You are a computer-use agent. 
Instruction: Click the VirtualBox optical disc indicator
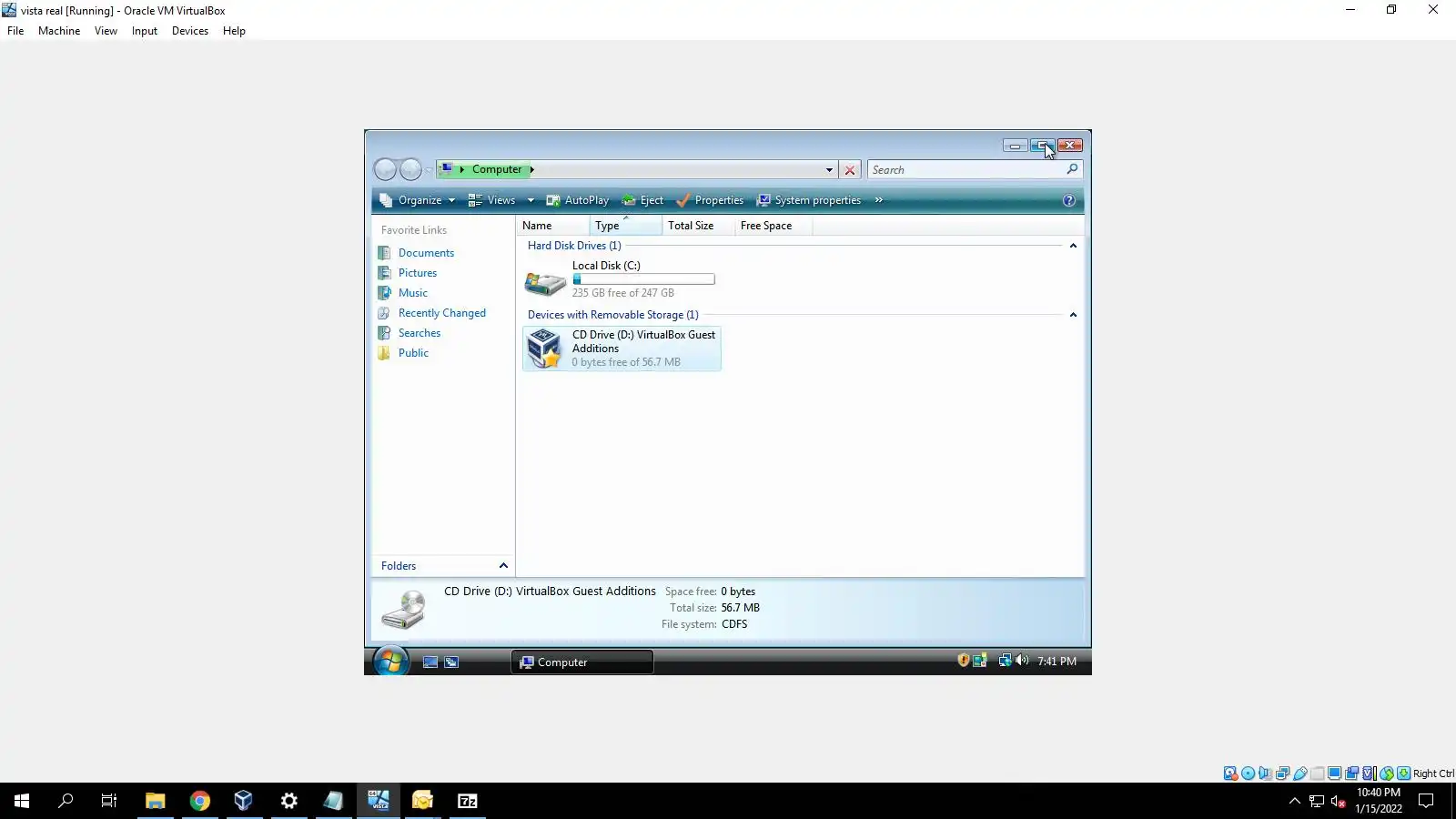tap(1249, 773)
